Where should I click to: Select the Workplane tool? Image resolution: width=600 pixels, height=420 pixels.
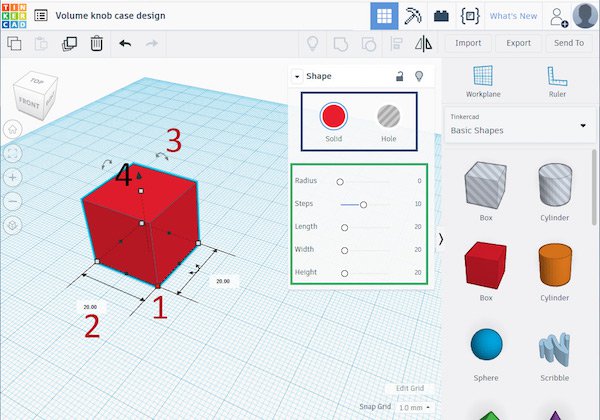(x=483, y=82)
